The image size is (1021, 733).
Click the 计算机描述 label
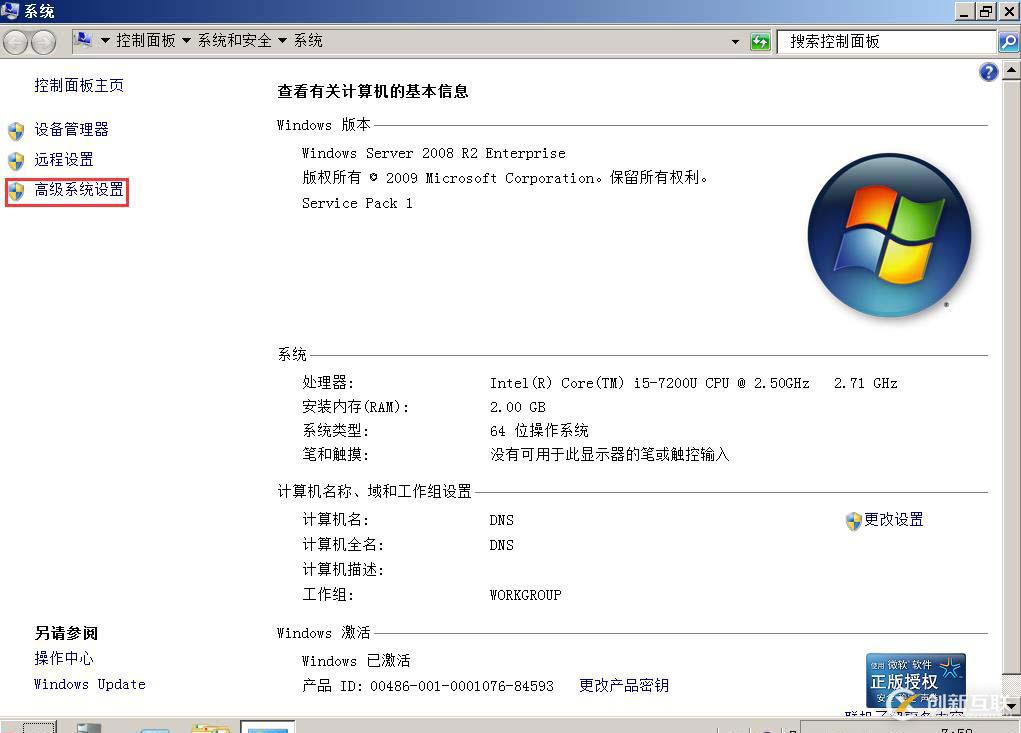343,570
